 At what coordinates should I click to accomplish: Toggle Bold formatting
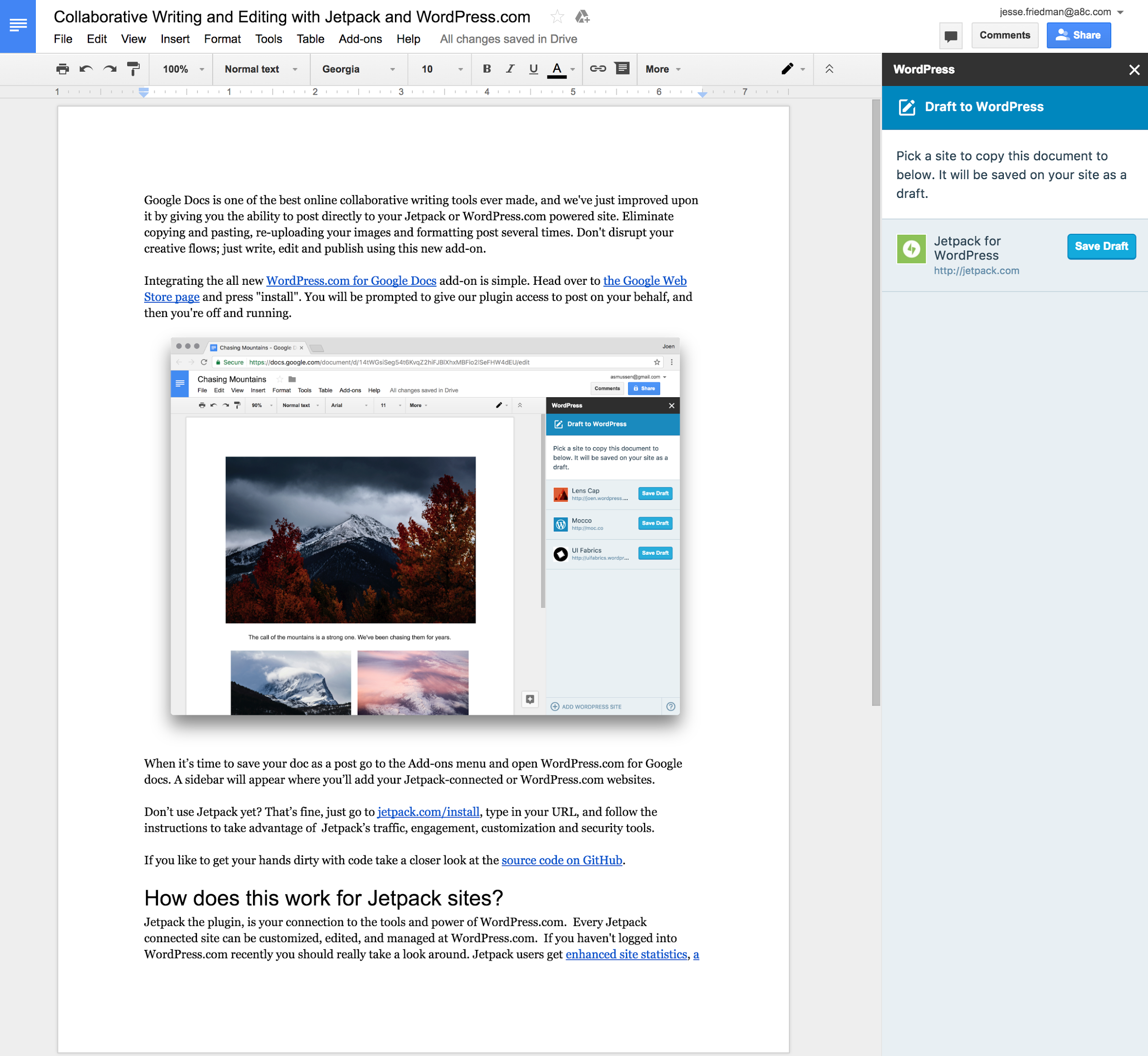(487, 69)
